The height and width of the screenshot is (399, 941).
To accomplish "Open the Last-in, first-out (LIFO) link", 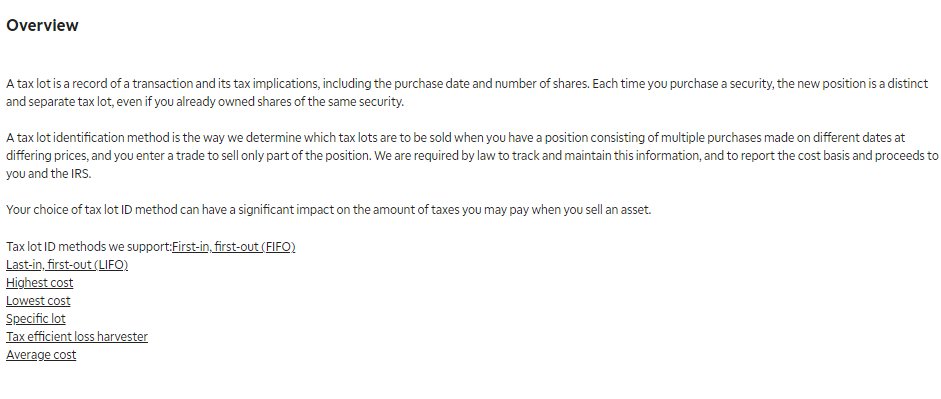I will tap(67, 265).
